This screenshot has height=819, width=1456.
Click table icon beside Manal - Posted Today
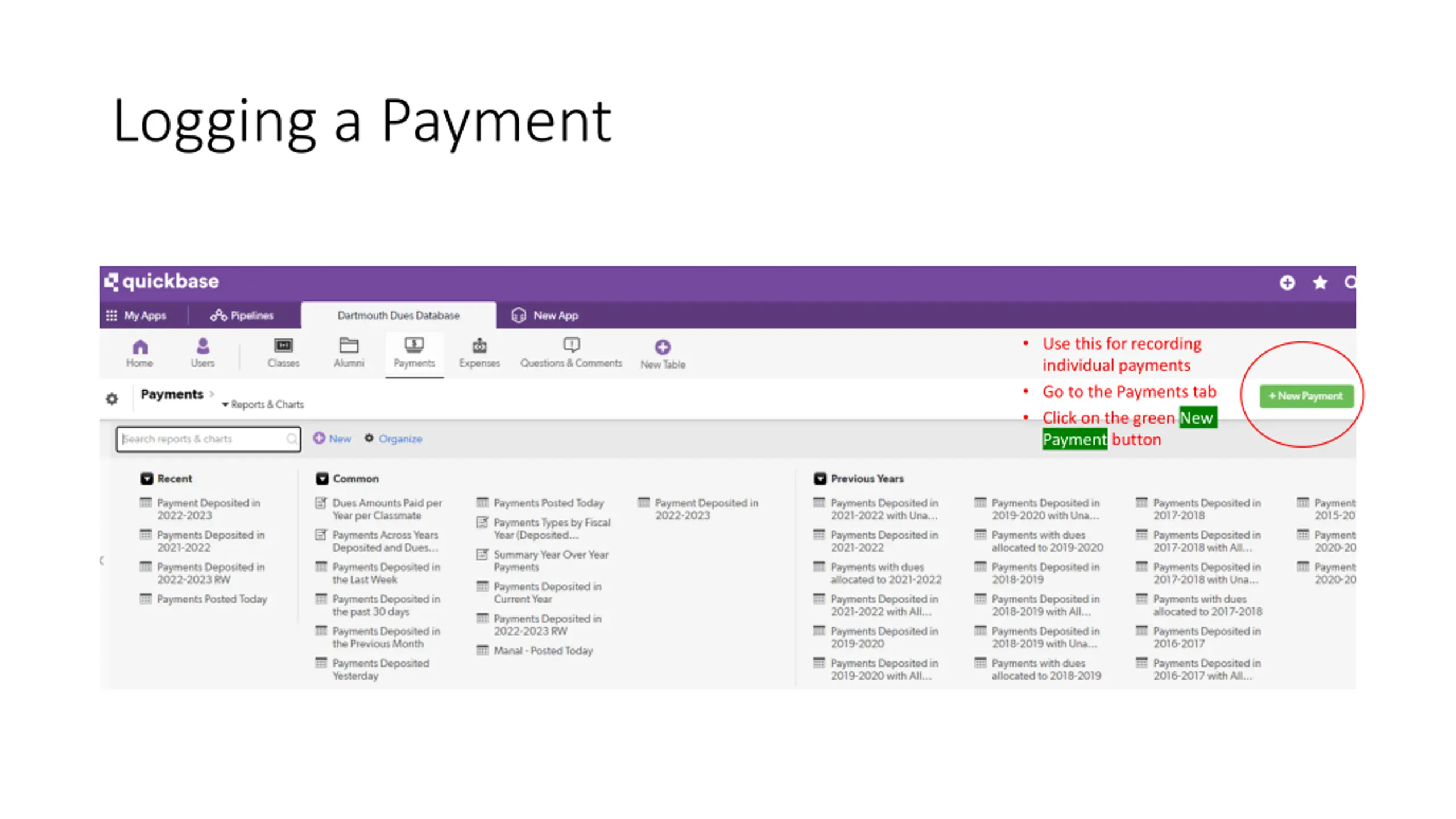482,650
